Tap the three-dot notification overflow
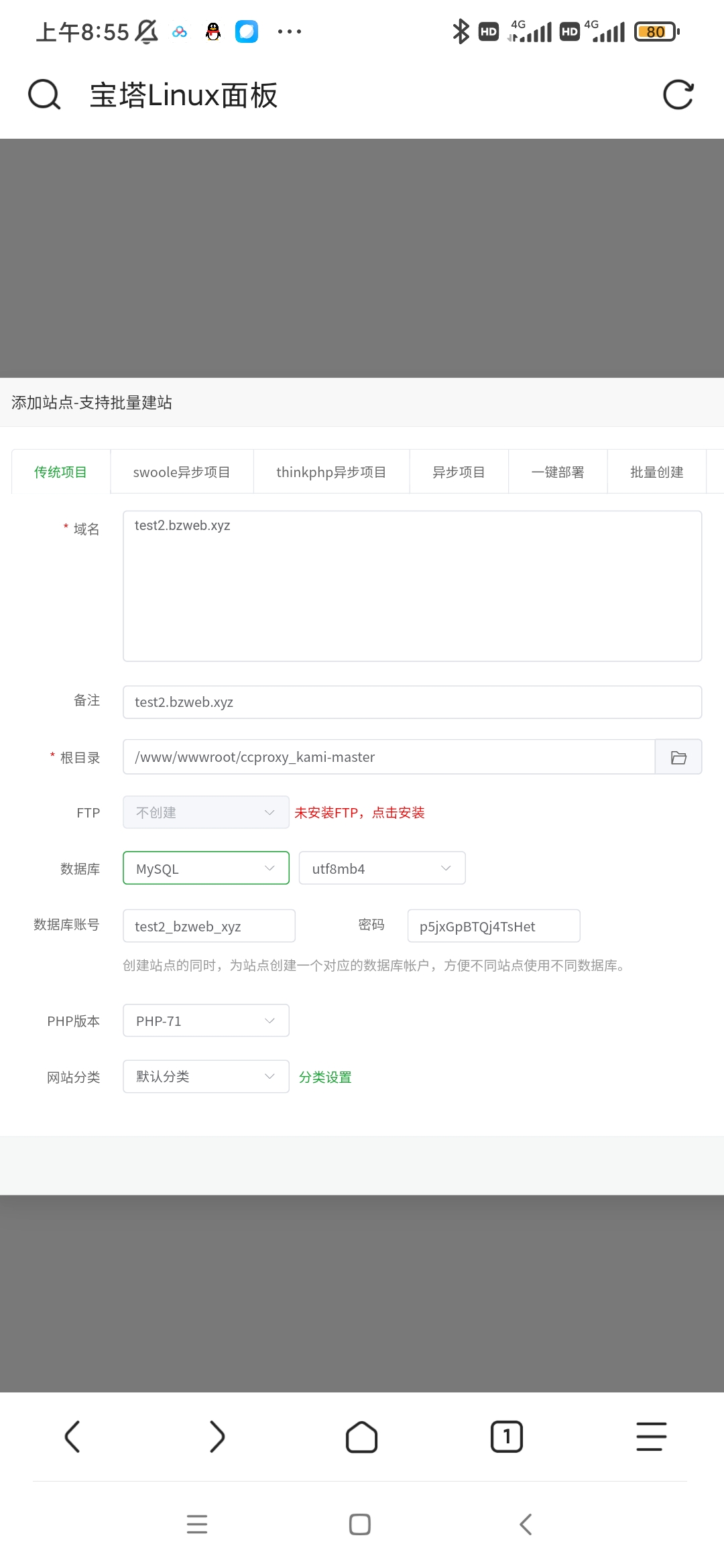The height and width of the screenshot is (1568, 724). click(290, 31)
